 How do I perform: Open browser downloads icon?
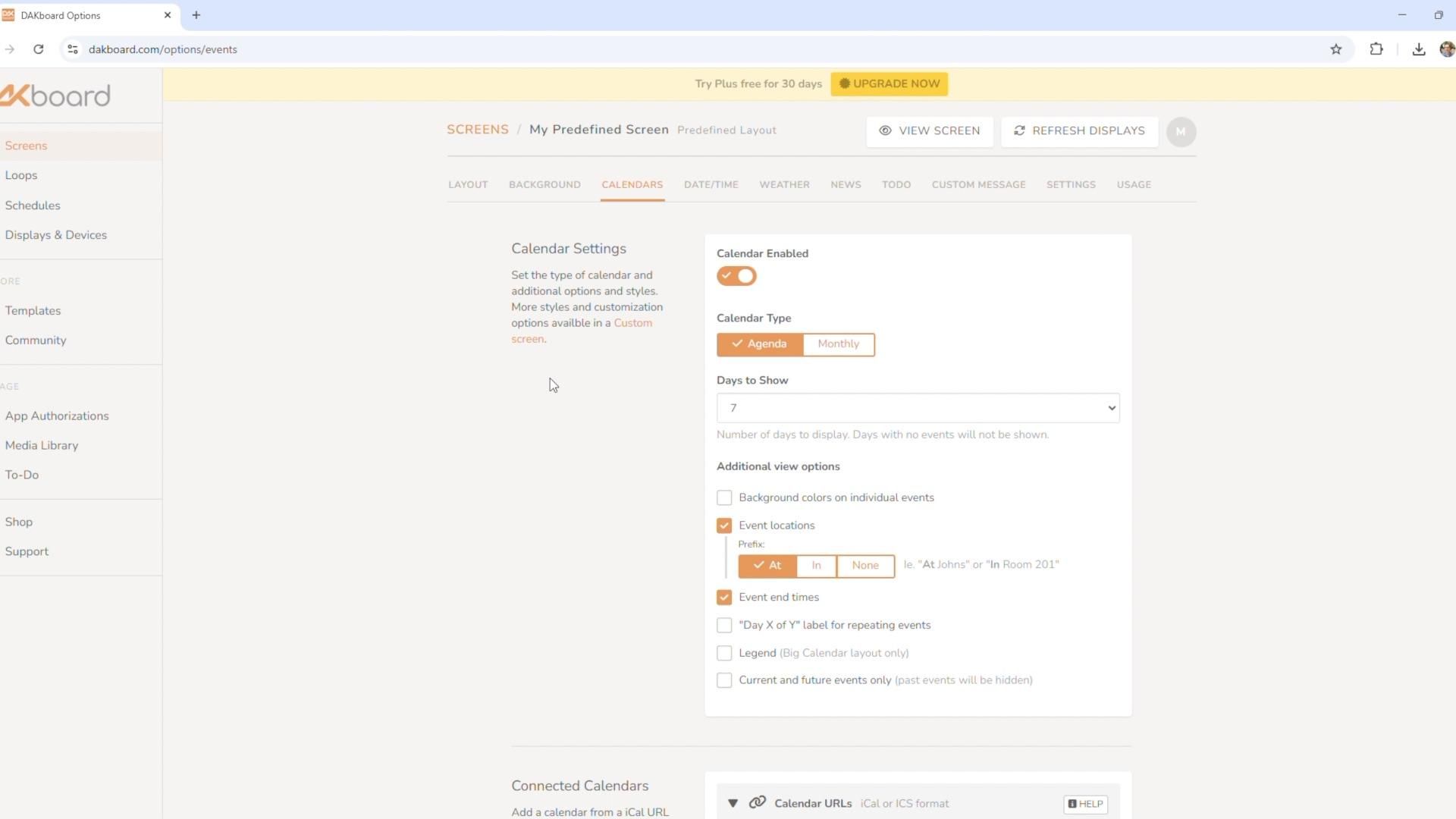[1418, 49]
